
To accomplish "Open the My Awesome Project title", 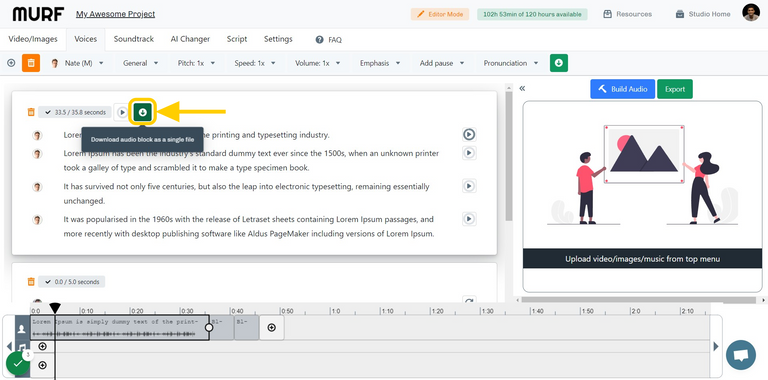I will click(115, 14).
